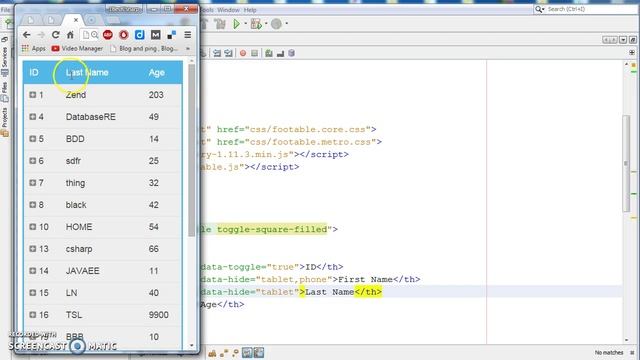The image size is (640, 360).
Task: Open the Video Manager bookmark
Action: pyautogui.click(x=77, y=49)
